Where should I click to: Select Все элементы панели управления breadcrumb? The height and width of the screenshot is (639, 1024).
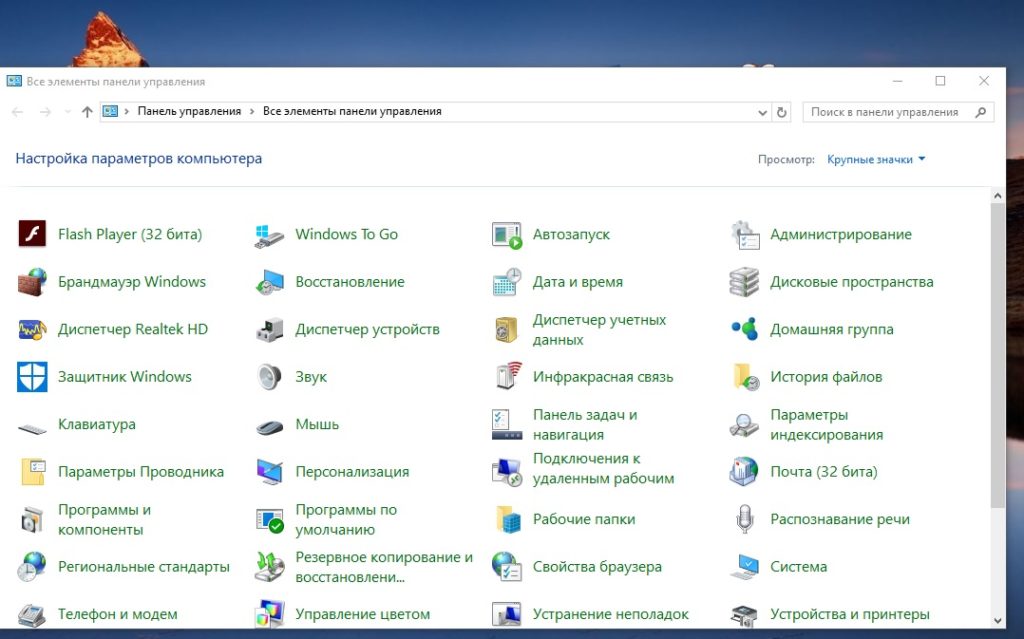point(352,112)
